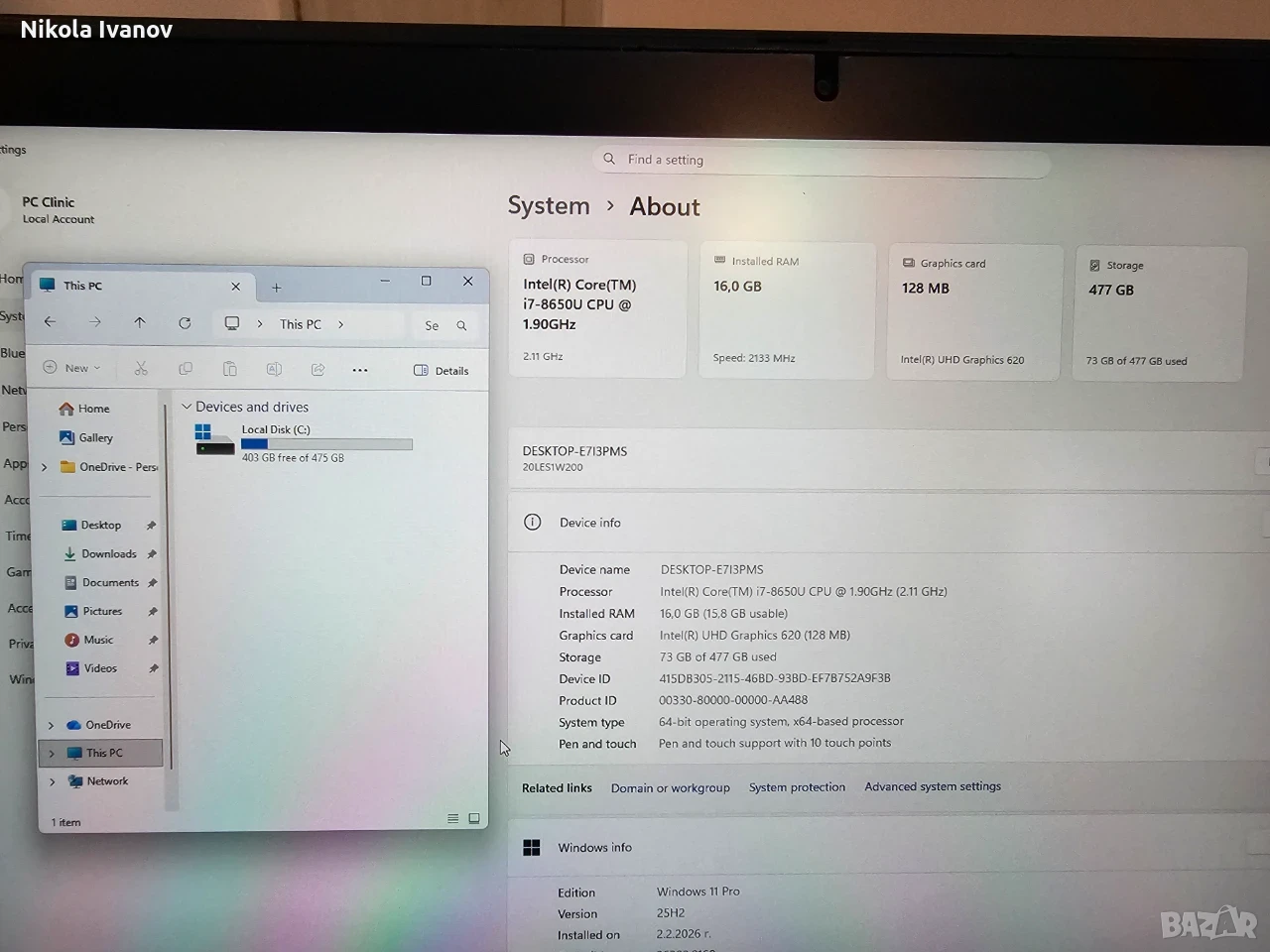Open the chevron after This PC in address bar
The image size is (1270, 952).
(340, 324)
